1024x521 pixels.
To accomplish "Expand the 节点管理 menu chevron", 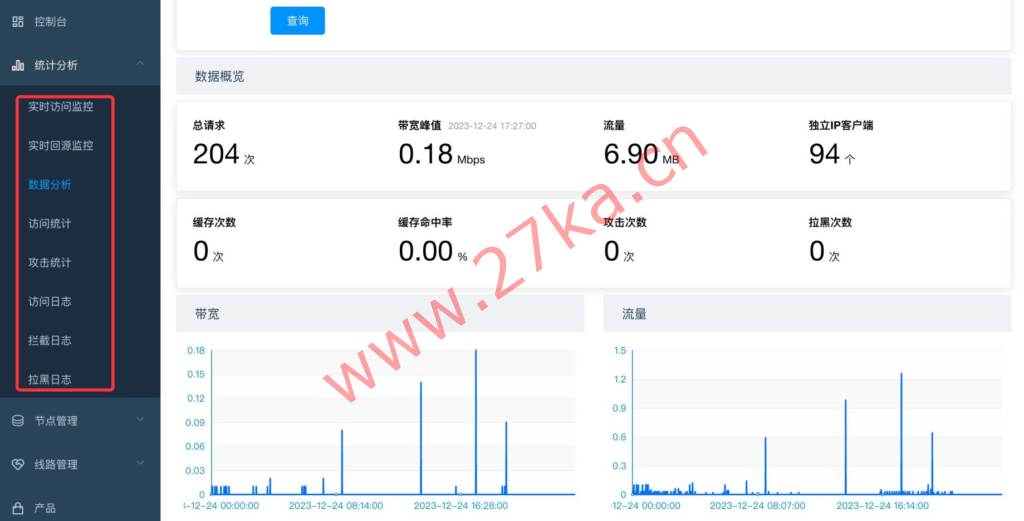I will click(x=140, y=421).
